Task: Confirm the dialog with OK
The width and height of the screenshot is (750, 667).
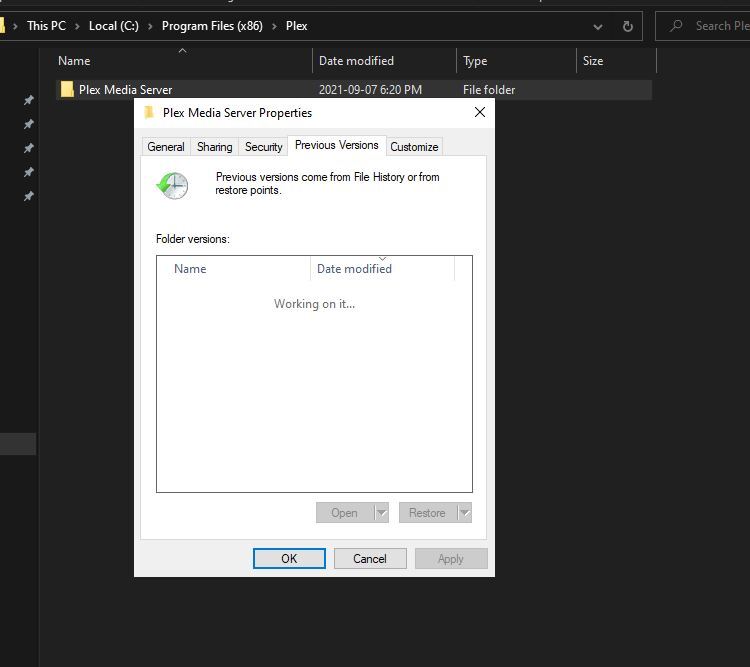Action: (x=289, y=558)
